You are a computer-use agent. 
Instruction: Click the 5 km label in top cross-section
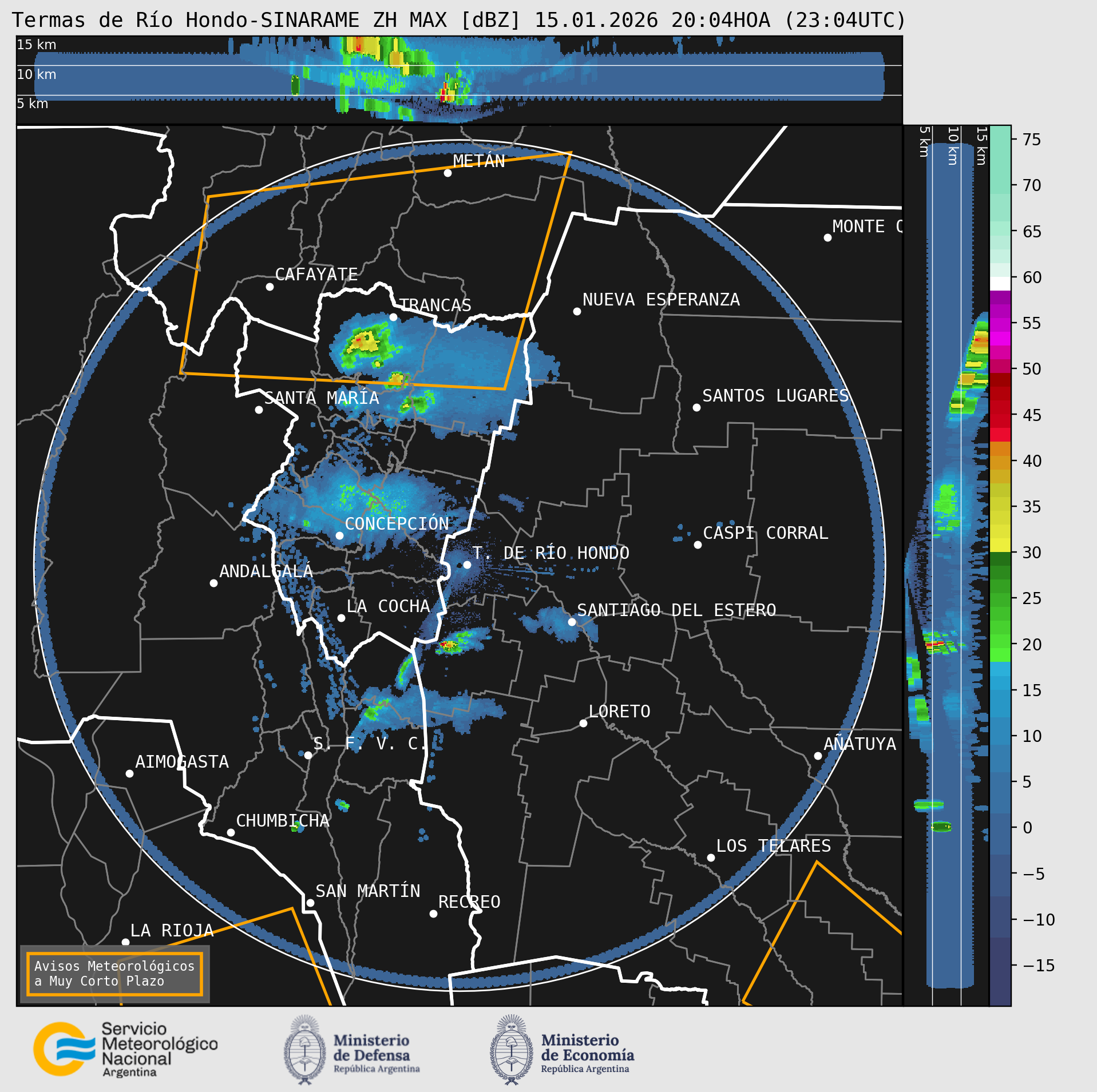pyautogui.click(x=33, y=104)
